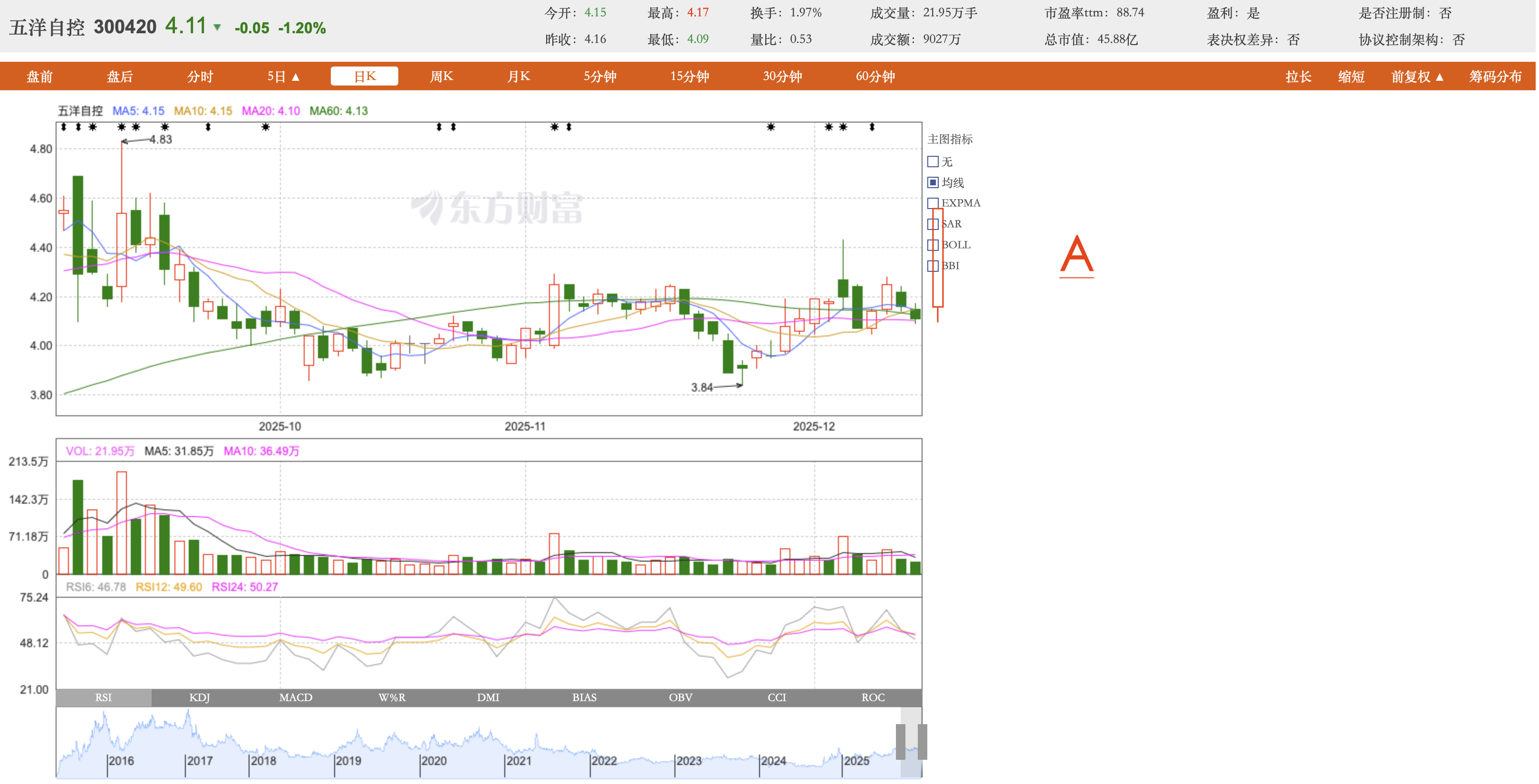Image resolution: width=1539 pixels, height=784 pixels.
Task: Click the star event marker above the 4.83 high candle
Action: (122, 126)
